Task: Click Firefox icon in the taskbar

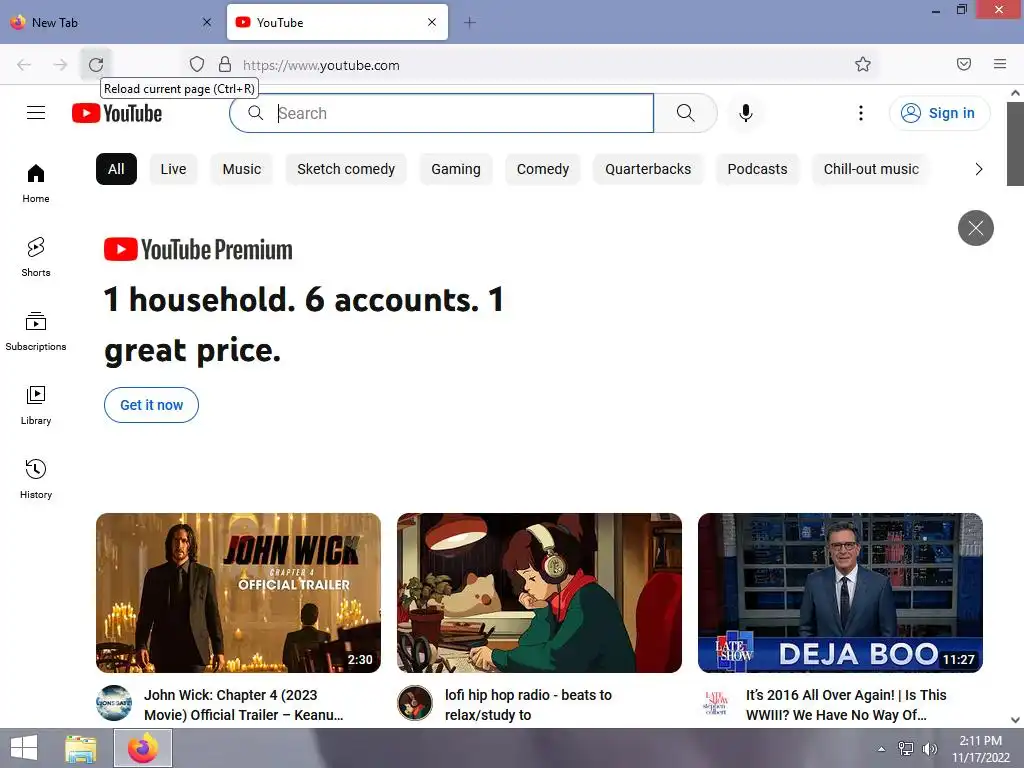Action: point(143,748)
